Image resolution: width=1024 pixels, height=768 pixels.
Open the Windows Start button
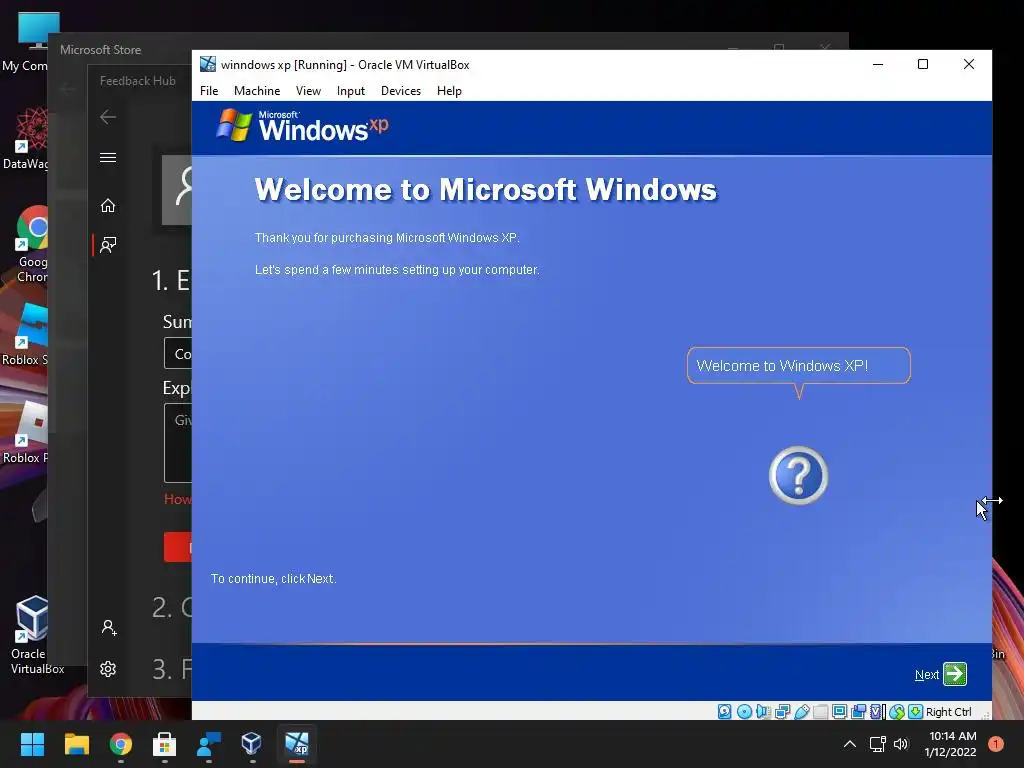click(32, 744)
